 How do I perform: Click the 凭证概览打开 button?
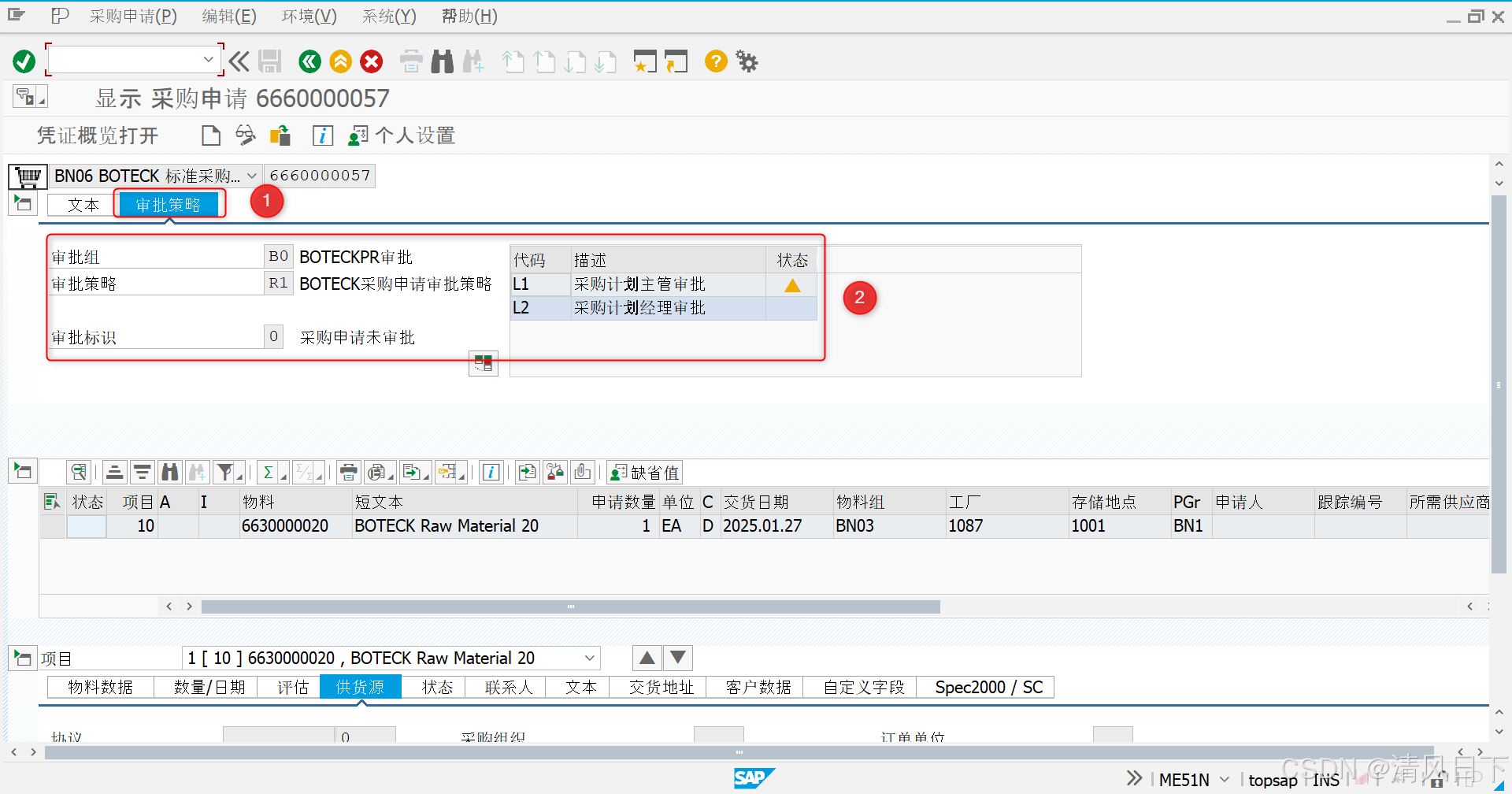click(98, 135)
